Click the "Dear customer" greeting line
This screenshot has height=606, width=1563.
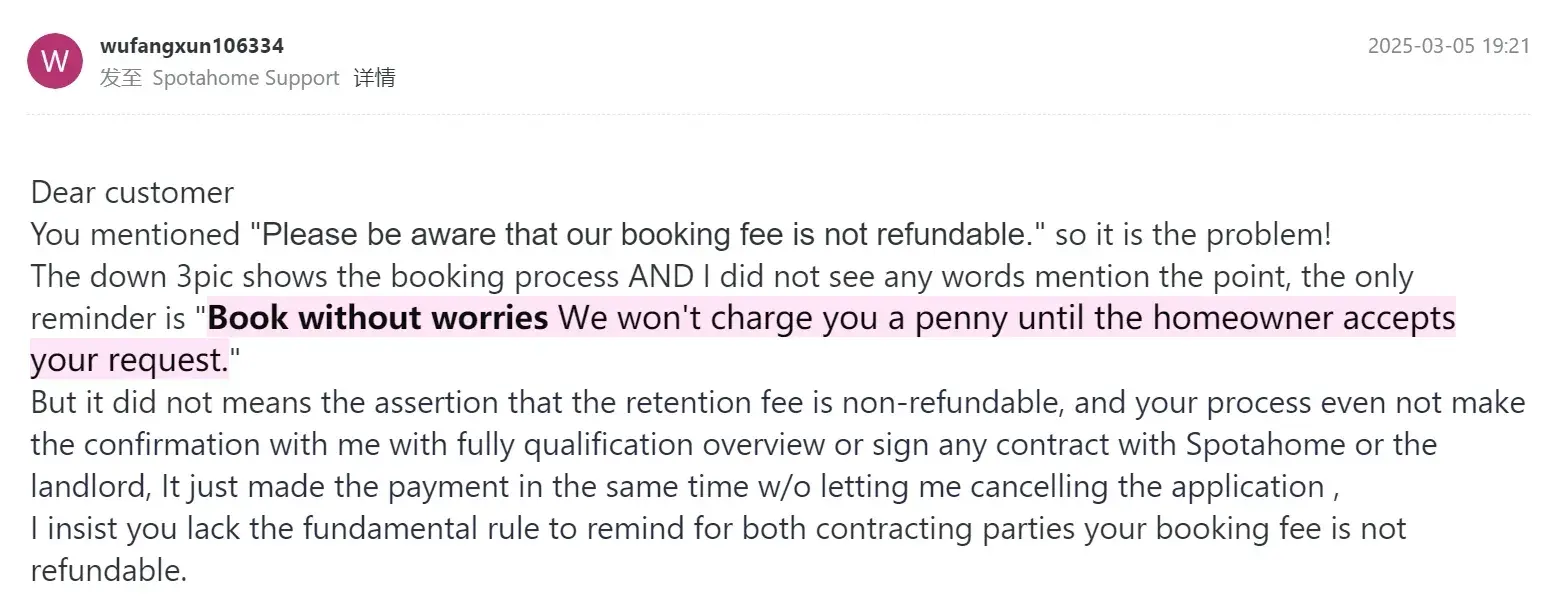(132, 192)
